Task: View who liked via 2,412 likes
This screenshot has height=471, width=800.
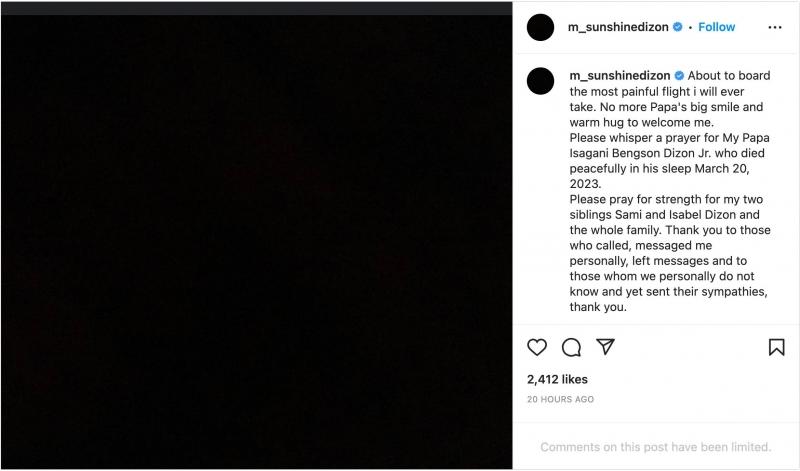Action: pos(557,380)
